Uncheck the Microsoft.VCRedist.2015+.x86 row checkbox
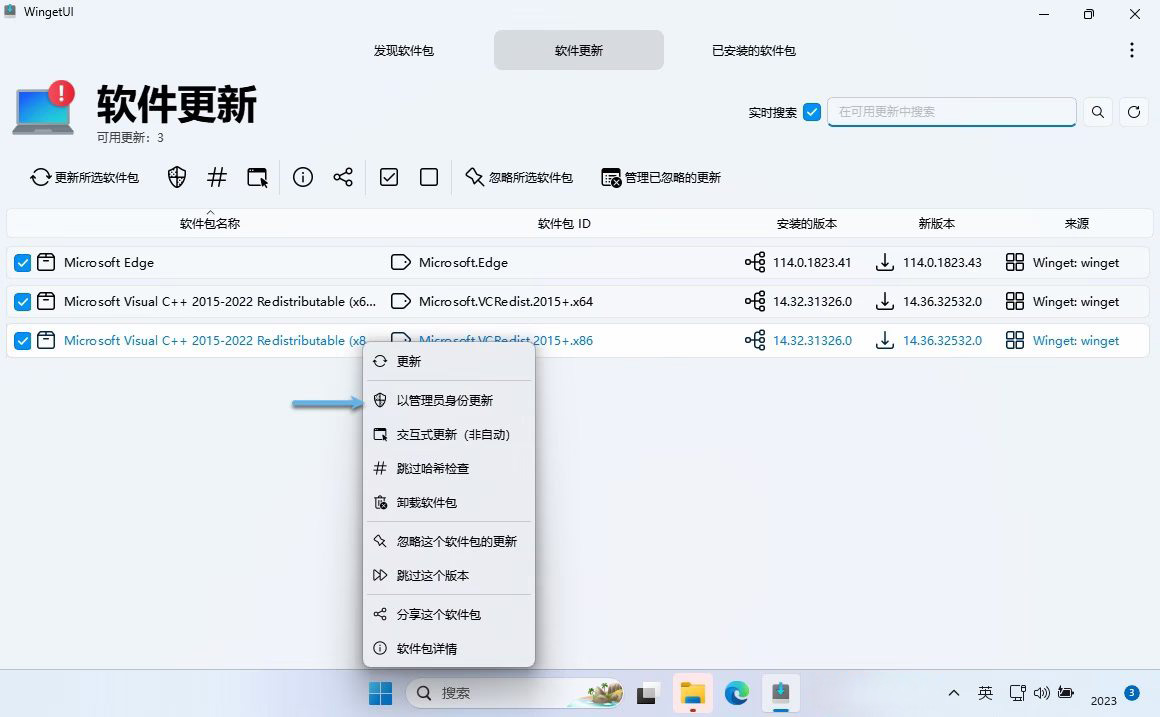This screenshot has height=717, width=1160. (23, 341)
